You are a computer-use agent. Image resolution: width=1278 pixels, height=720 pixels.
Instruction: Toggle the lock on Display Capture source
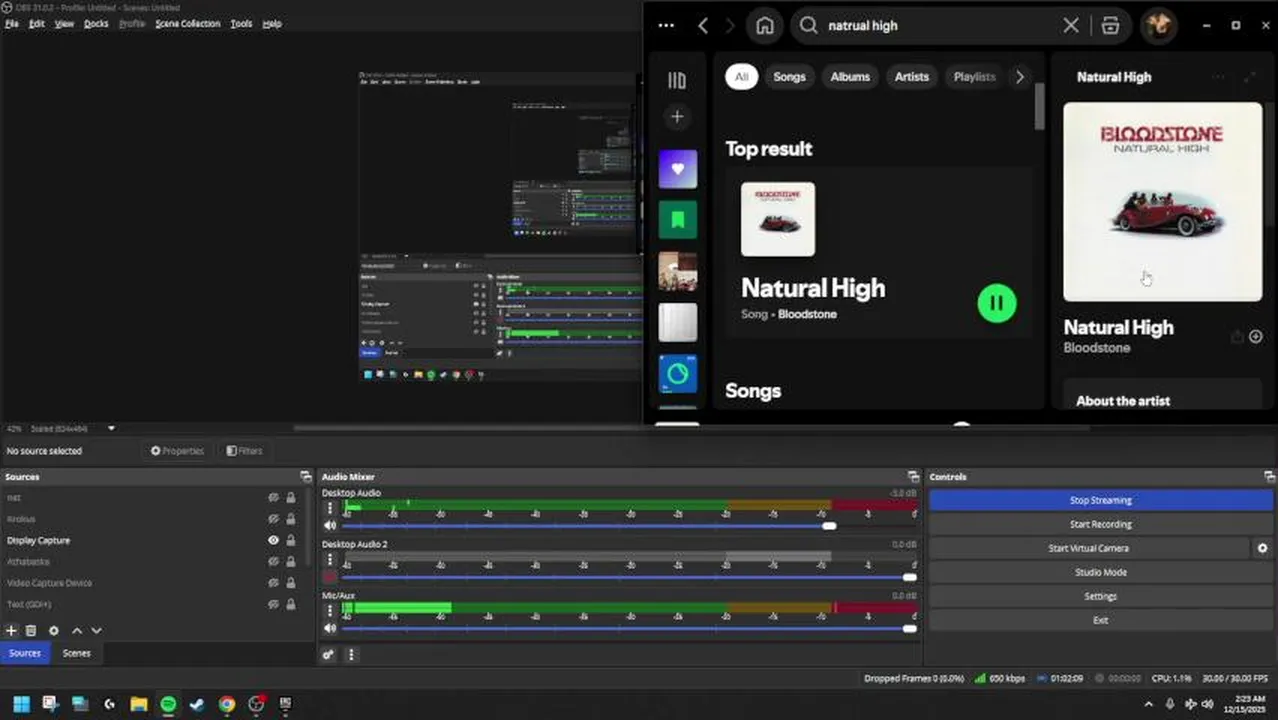pyautogui.click(x=291, y=540)
